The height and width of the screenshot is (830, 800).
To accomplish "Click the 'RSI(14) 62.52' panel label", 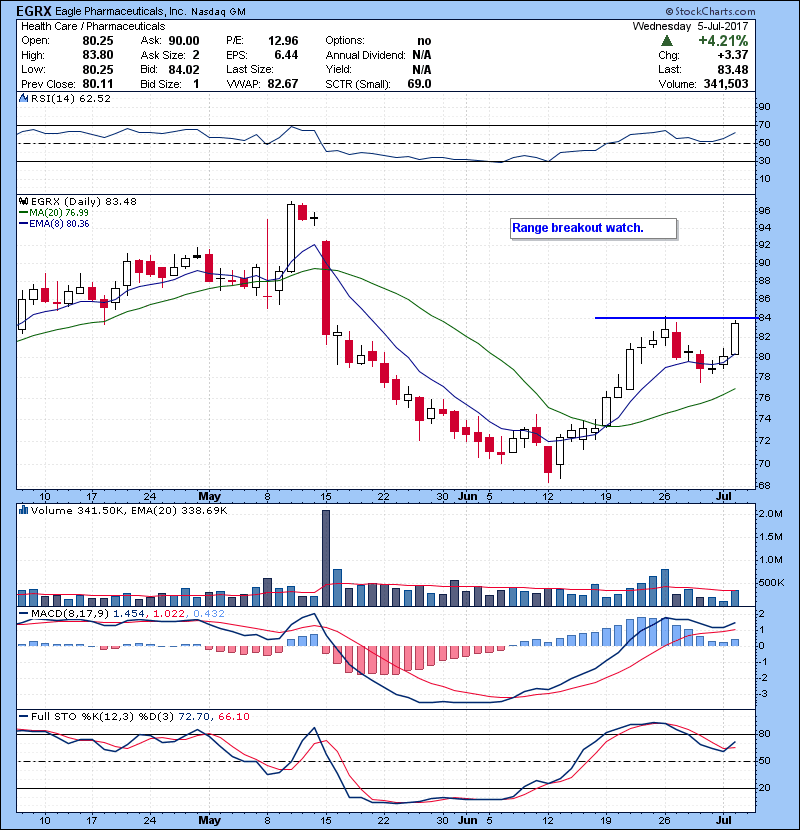I will pos(71,98).
